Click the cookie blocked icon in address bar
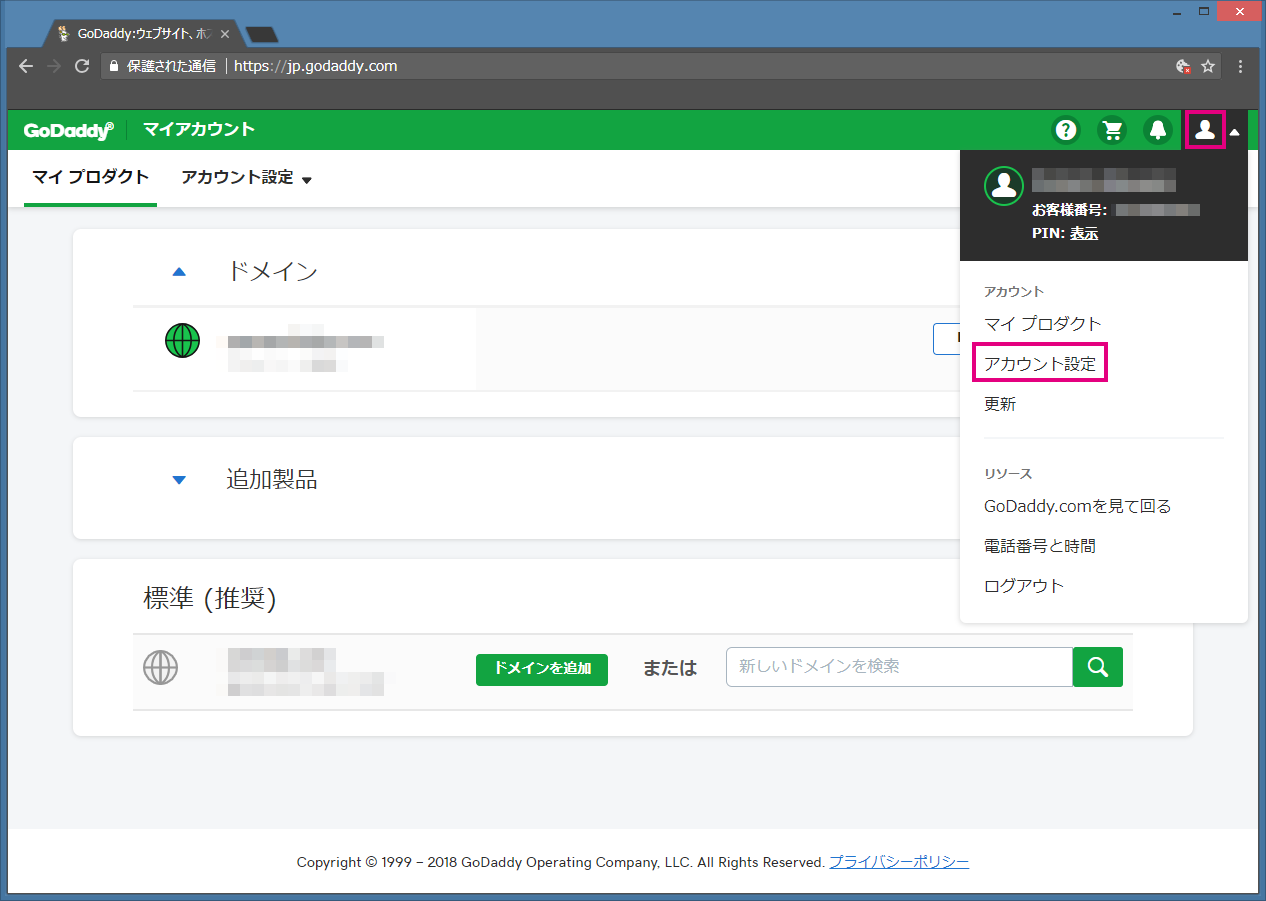 [x=1183, y=66]
